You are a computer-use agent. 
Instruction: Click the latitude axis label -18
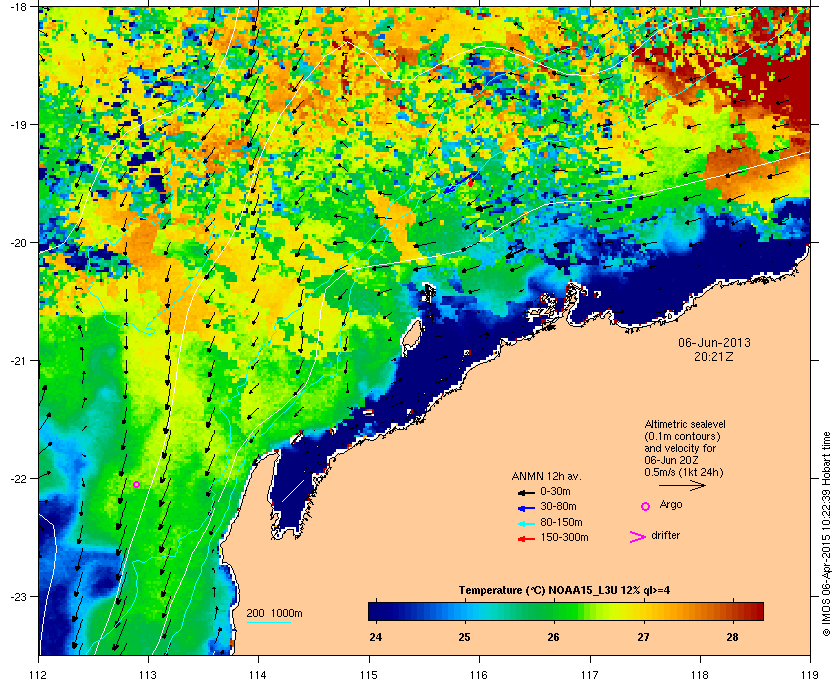(18, 7)
